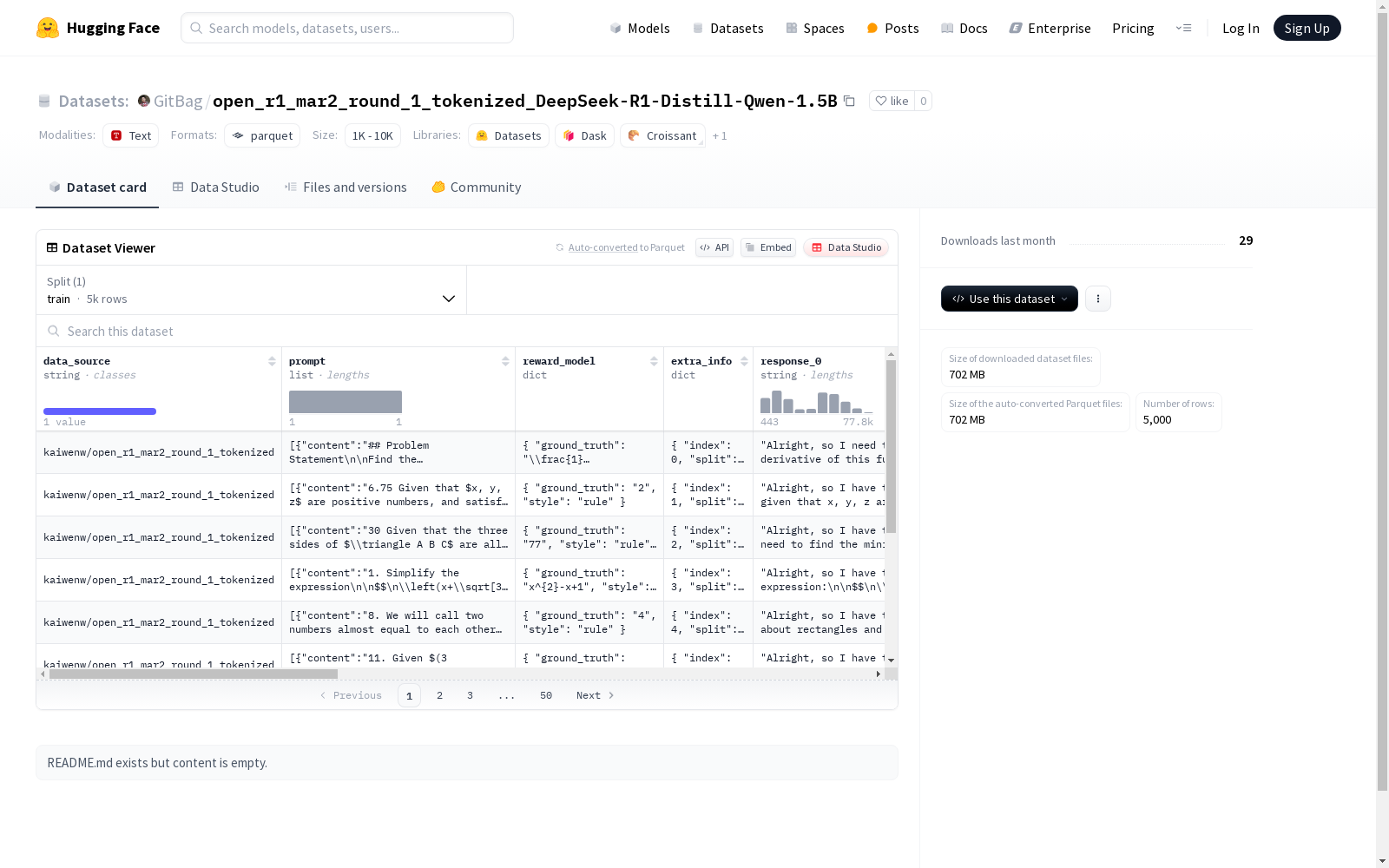Go to the Pricing page
The height and width of the screenshot is (868, 1389).
click(x=1133, y=28)
